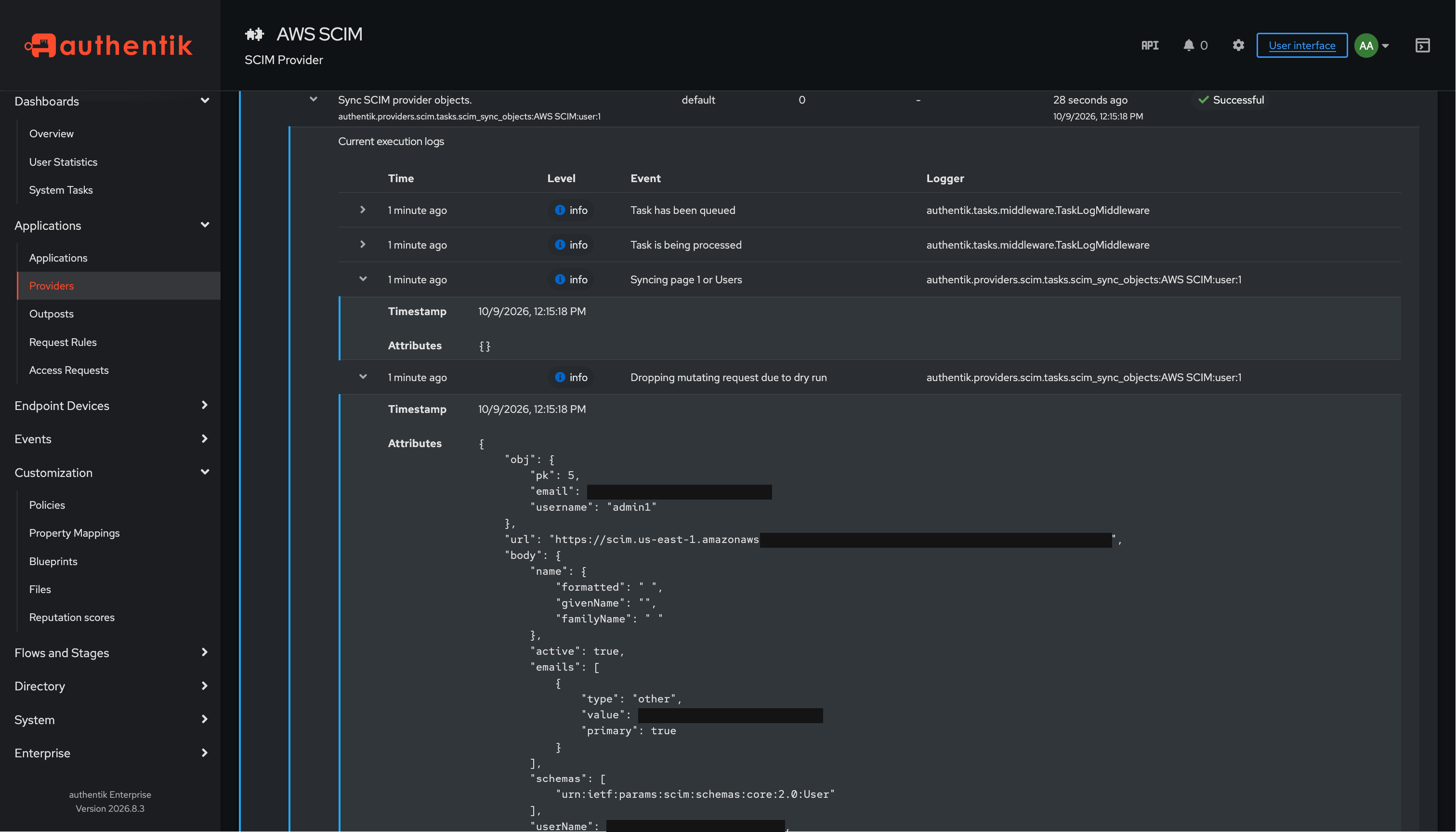Viewport: 1456px width, 832px height.
Task: Collapse the Dashboards section
Action: coord(205,101)
